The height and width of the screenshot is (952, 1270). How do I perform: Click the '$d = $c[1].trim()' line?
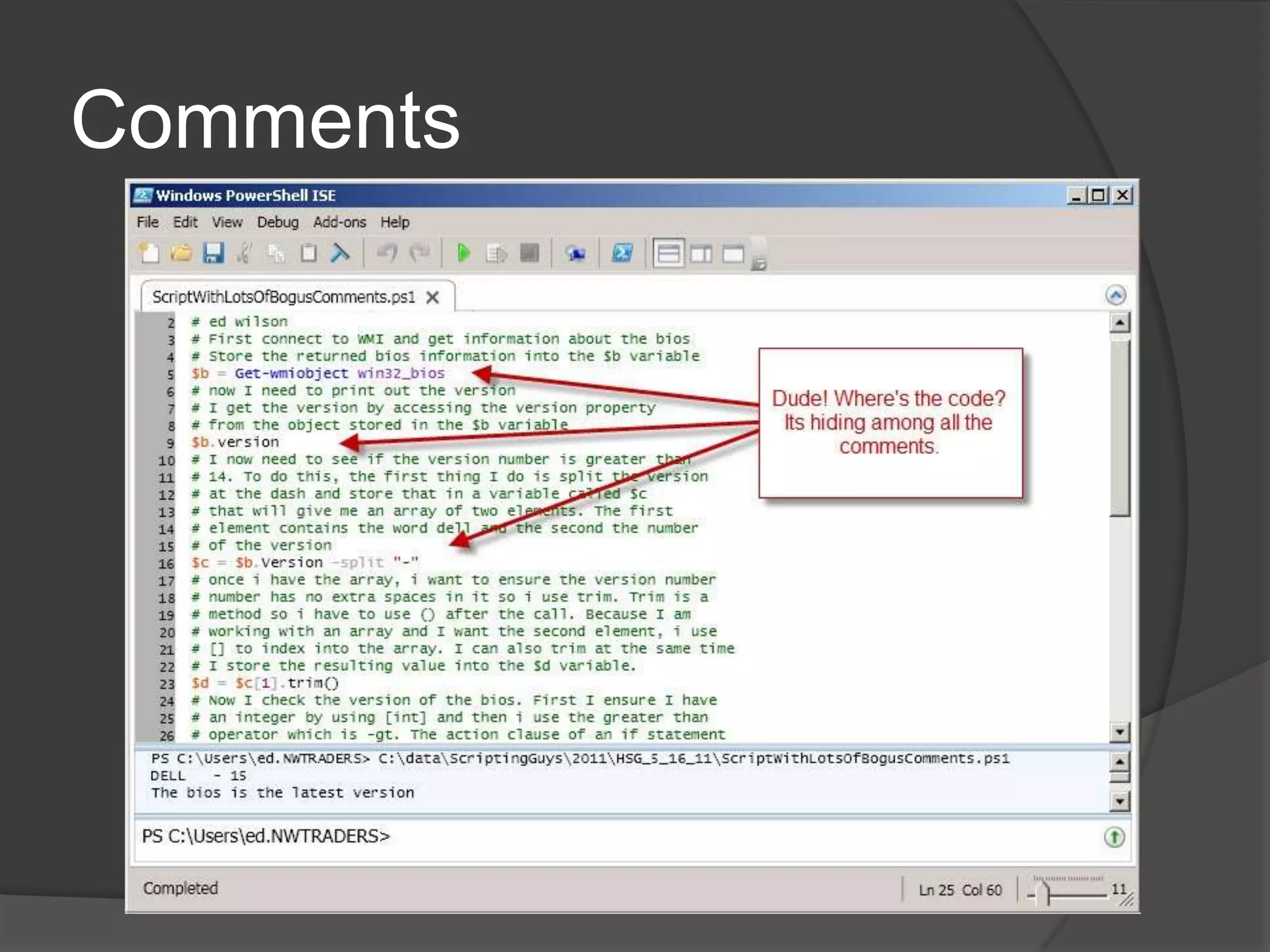[x=265, y=683]
